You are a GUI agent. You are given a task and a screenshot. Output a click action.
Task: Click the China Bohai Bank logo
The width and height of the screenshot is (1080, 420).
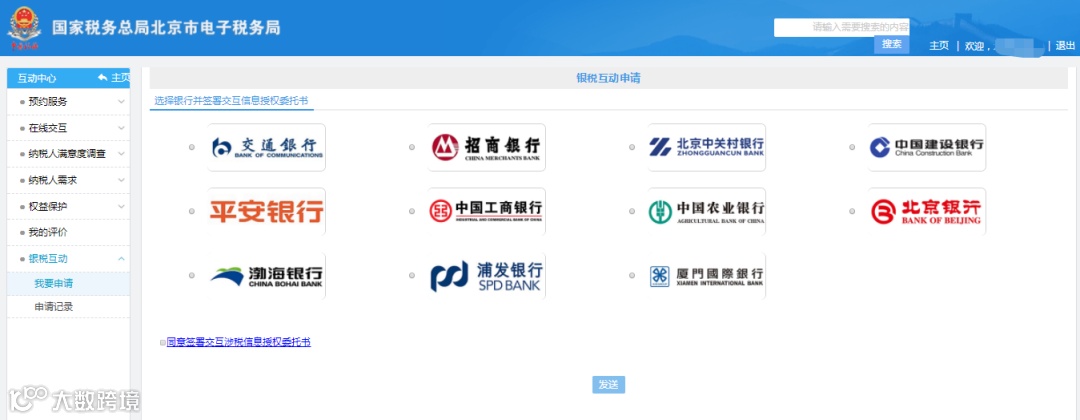click(267, 275)
